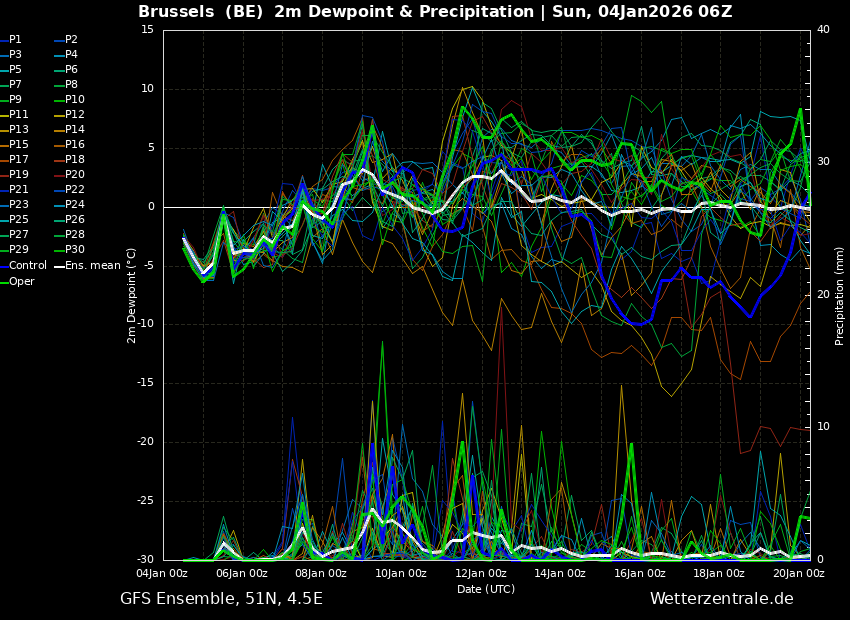Image resolution: width=850 pixels, height=620 pixels.
Task: Click the GFS Ensemble, 51N, 4.5E caption
Action: [221, 599]
